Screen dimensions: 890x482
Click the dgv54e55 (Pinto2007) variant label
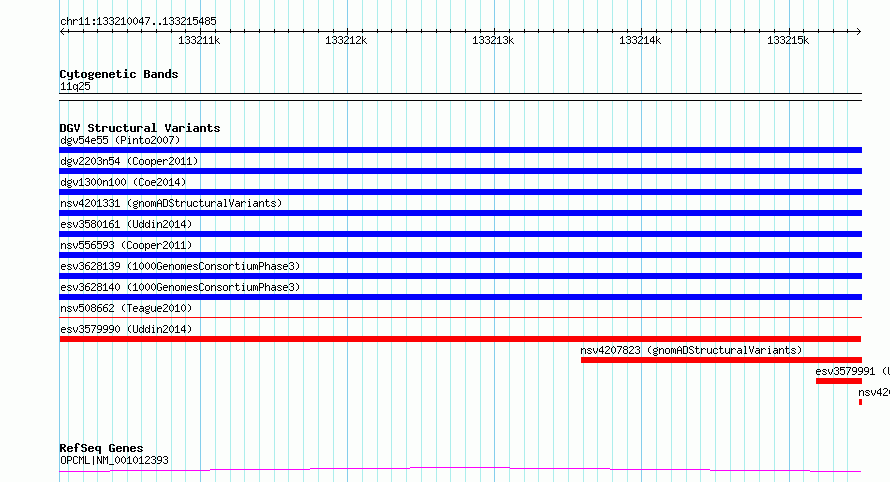[120, 140]
